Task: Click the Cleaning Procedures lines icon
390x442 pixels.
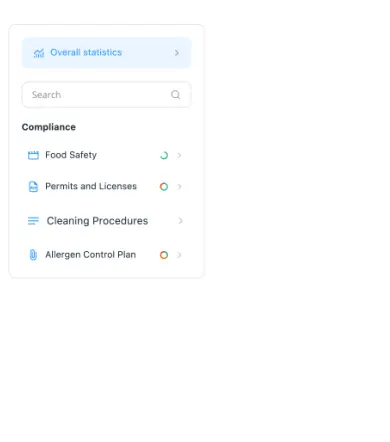Action: point(33,221)
